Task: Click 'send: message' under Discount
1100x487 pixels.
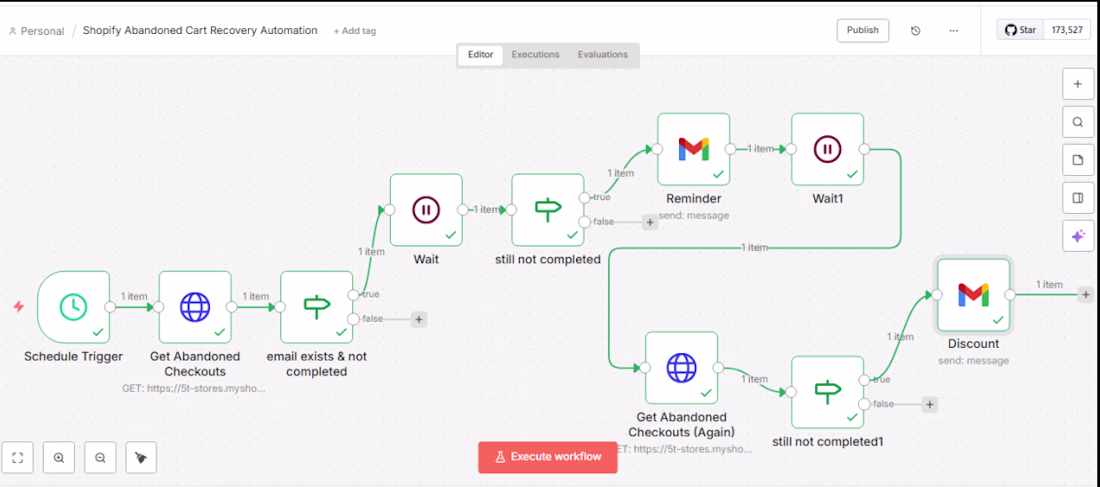Action: coord(974,361)
